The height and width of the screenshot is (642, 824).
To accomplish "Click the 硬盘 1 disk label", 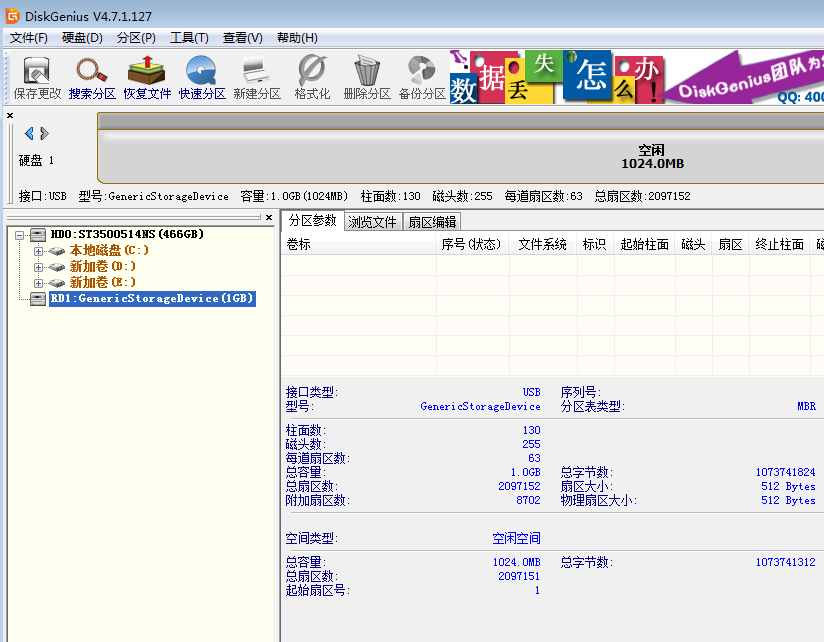I will coord(36,160).
